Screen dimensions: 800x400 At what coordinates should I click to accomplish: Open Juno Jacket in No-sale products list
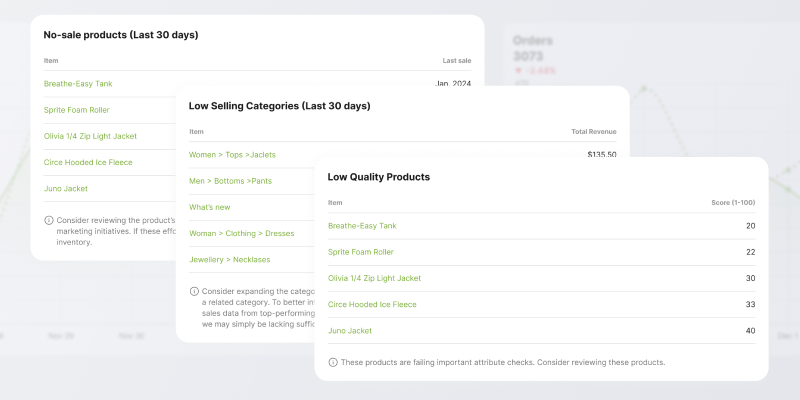coord(66,188)
